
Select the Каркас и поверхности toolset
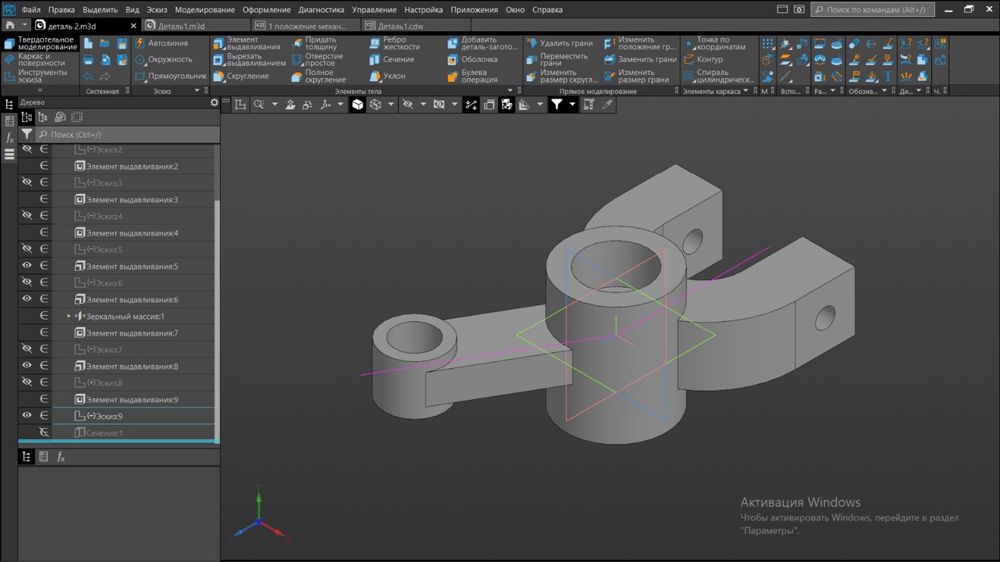coord(41,58)
